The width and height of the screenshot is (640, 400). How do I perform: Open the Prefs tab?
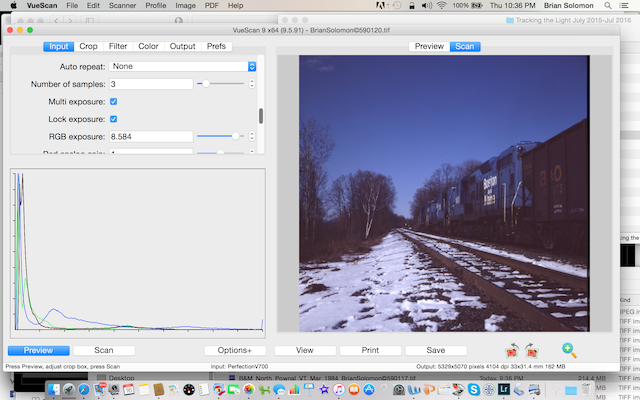(216, 47)
